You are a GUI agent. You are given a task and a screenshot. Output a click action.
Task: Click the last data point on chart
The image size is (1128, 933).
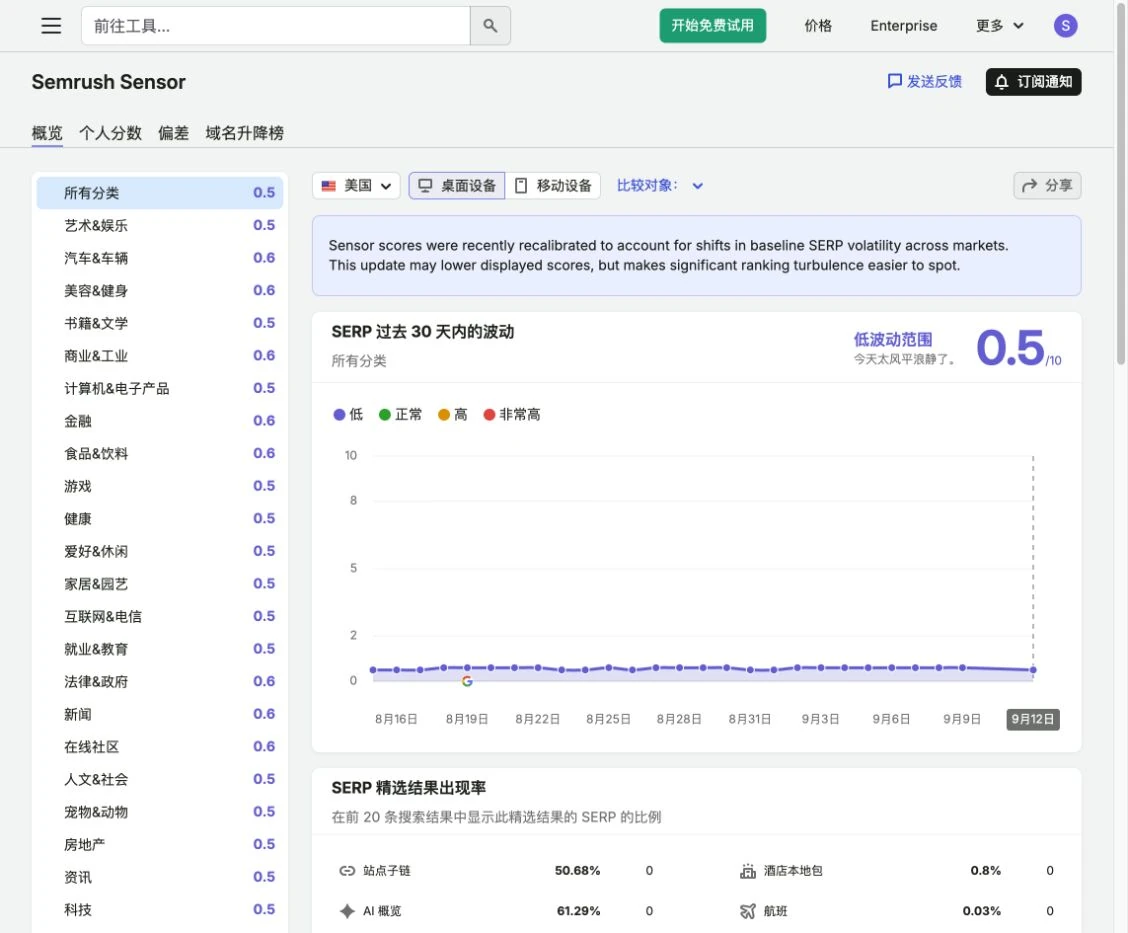[x=1033, y=670]
